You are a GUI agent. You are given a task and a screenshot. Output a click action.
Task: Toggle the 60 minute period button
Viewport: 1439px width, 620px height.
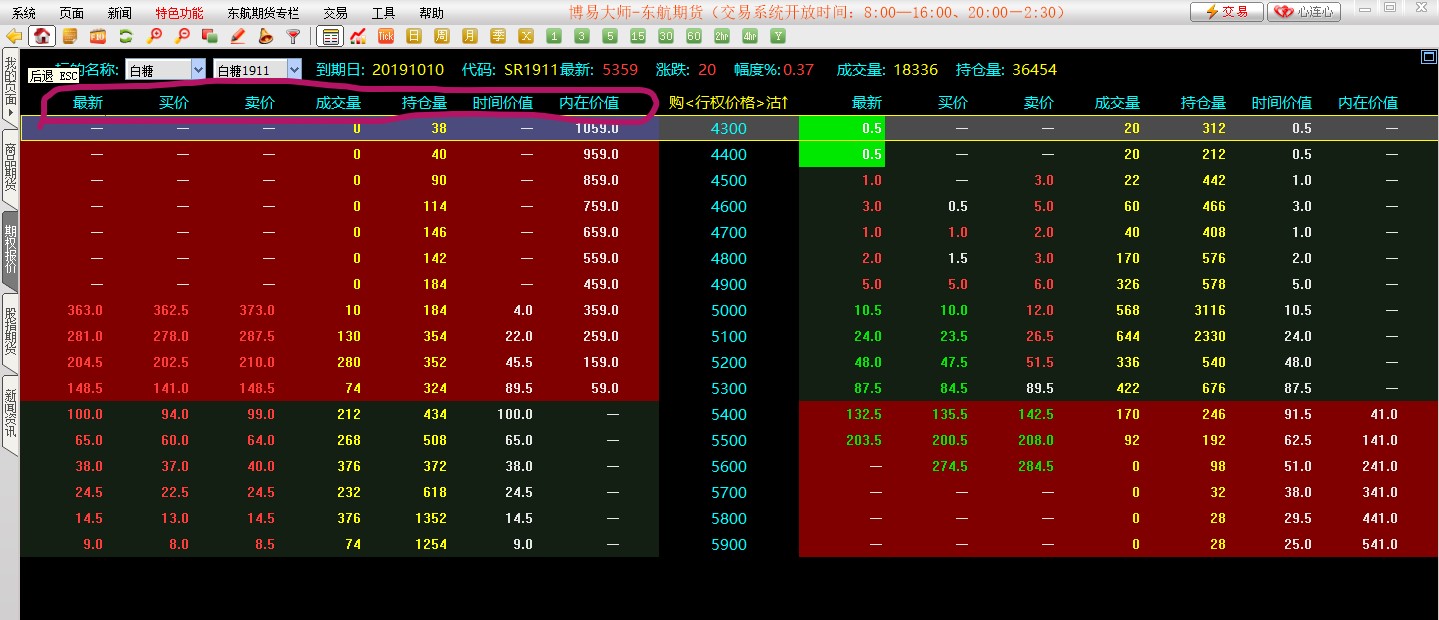pyautogui.click(x=694, y=37)
